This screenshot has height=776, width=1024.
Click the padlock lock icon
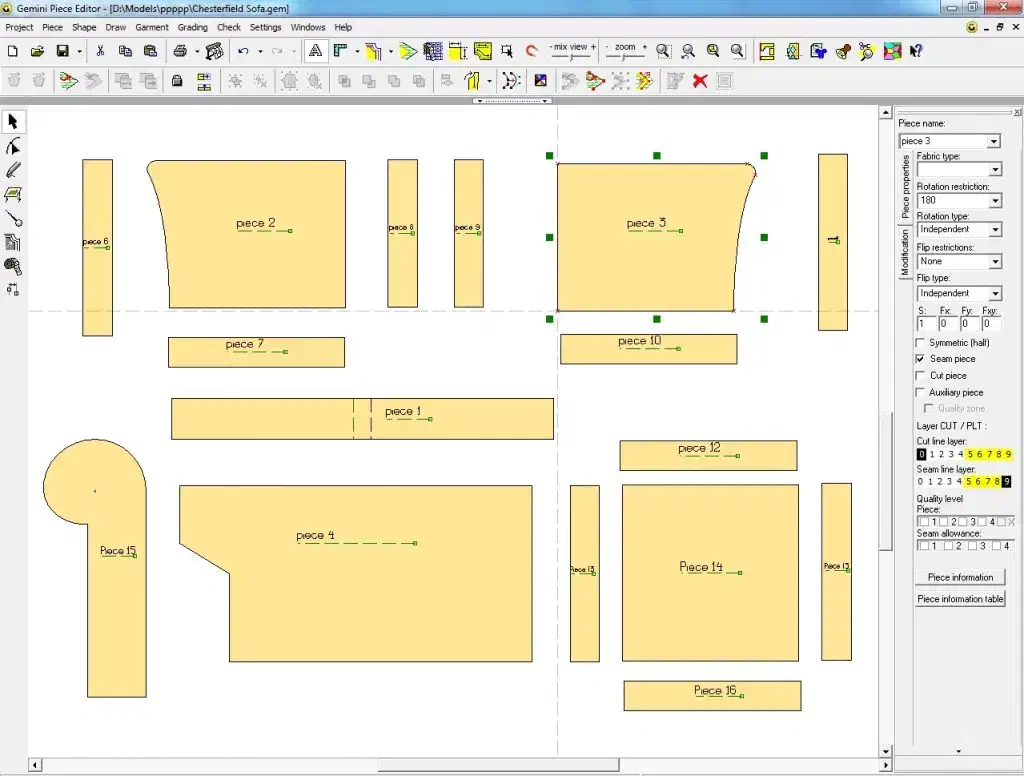pyautogui.click(x=177, y=81)
